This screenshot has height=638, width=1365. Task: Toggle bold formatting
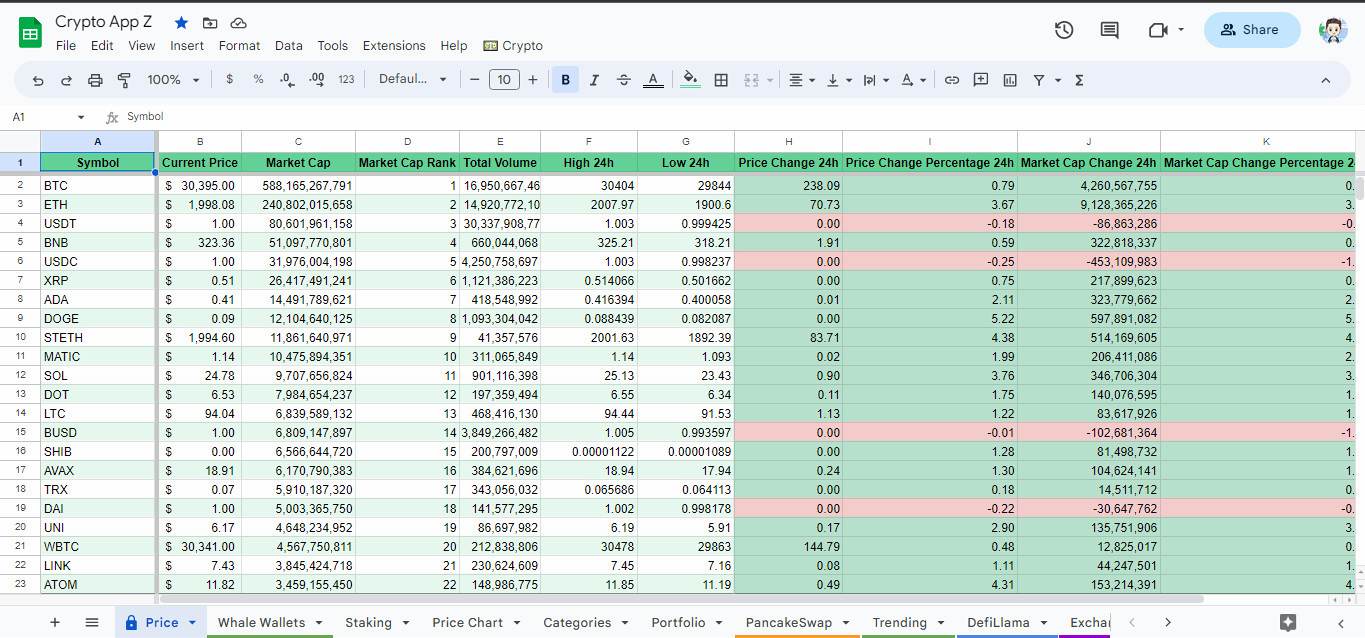[566, 80]
